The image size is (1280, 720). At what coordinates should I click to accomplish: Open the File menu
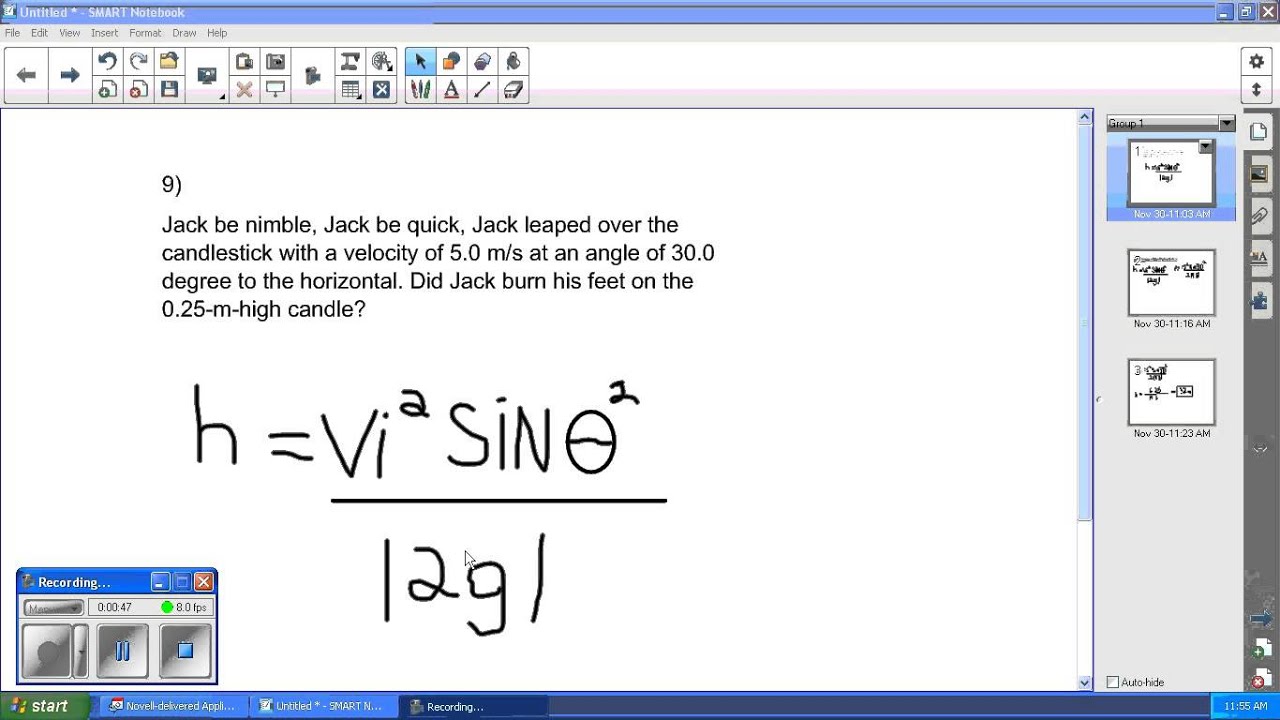12,33
